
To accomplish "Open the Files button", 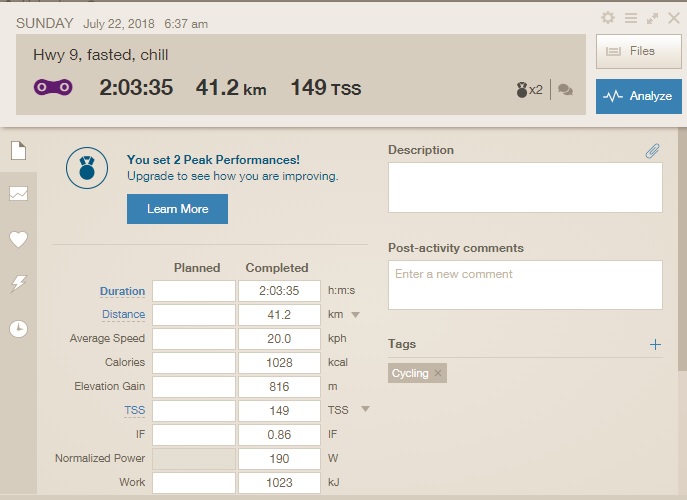I will [638, 51].
